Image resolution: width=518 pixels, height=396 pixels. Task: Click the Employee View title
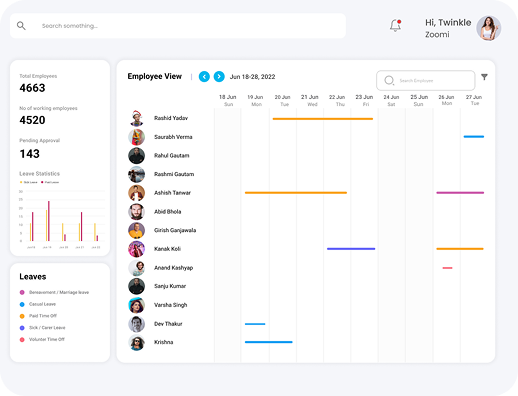[155, 76]
